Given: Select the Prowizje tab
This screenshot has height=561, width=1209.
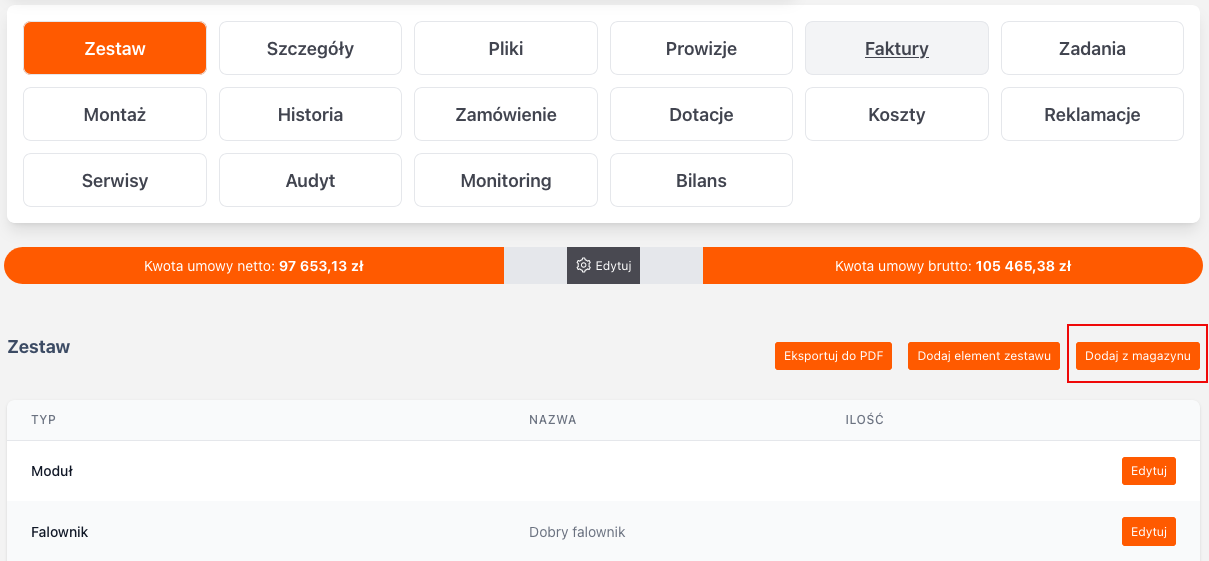Looking at the screenshot, I should [701, 48].
